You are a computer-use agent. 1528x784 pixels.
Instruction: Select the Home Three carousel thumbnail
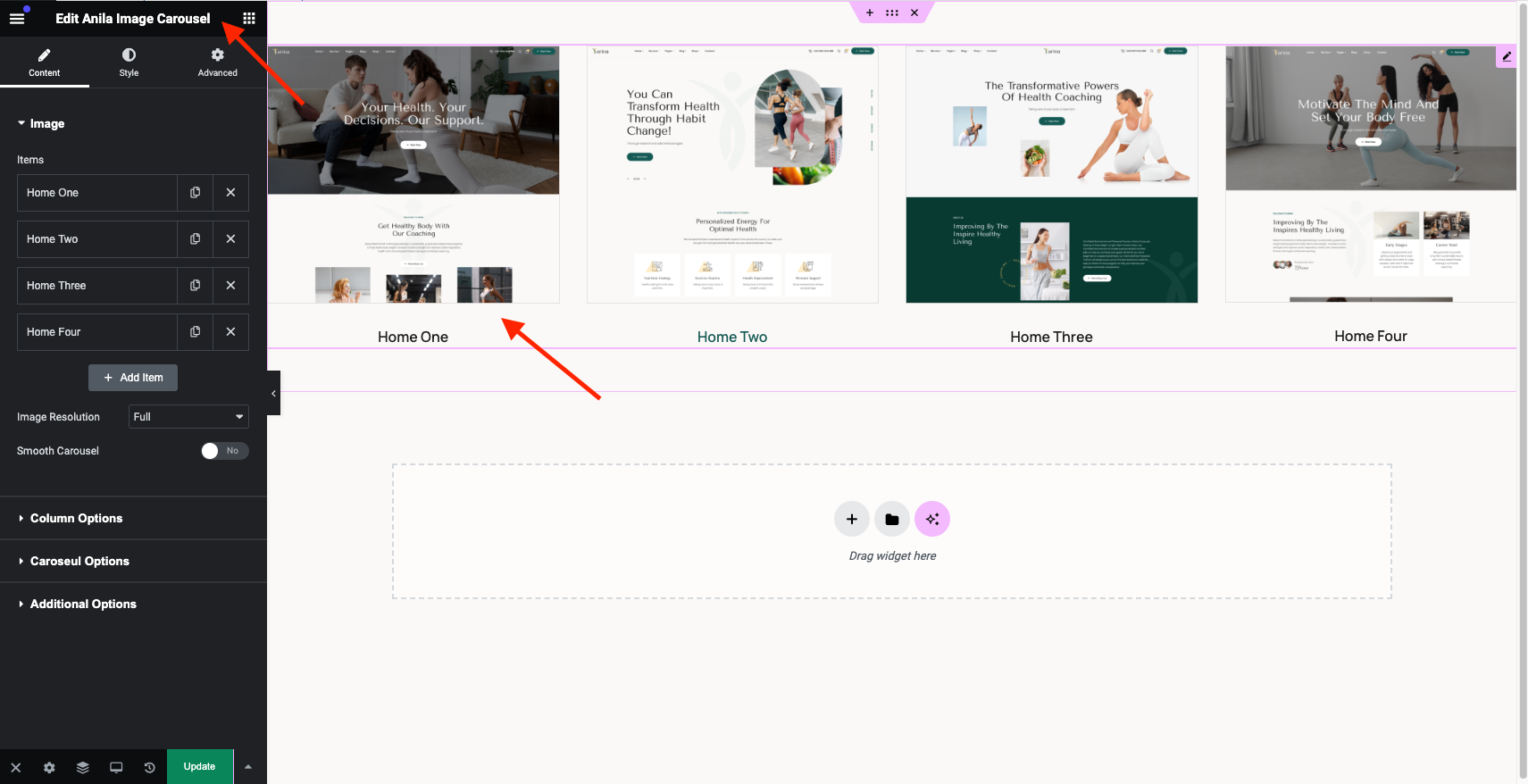[x=1051, y=175]
